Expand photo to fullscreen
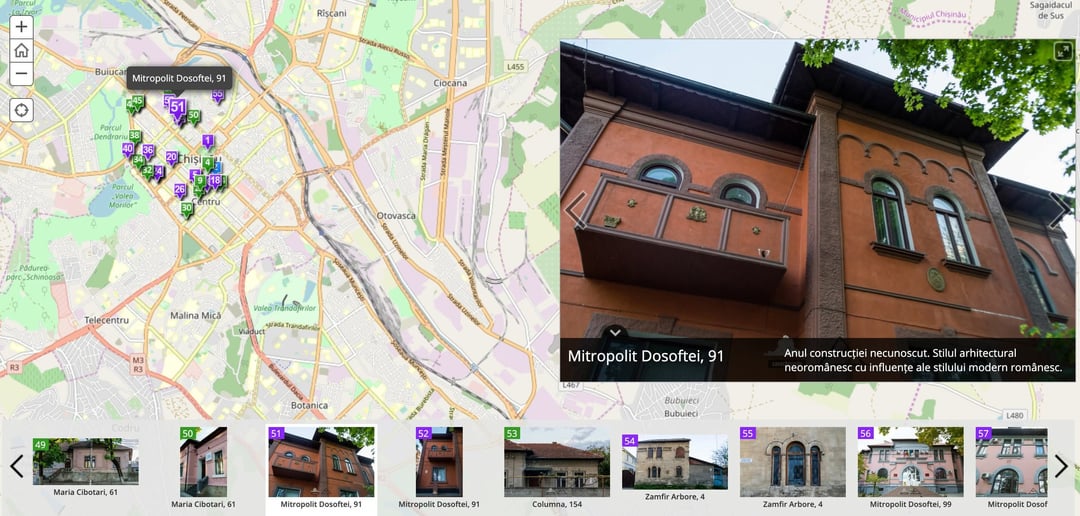 [1062, 52]
